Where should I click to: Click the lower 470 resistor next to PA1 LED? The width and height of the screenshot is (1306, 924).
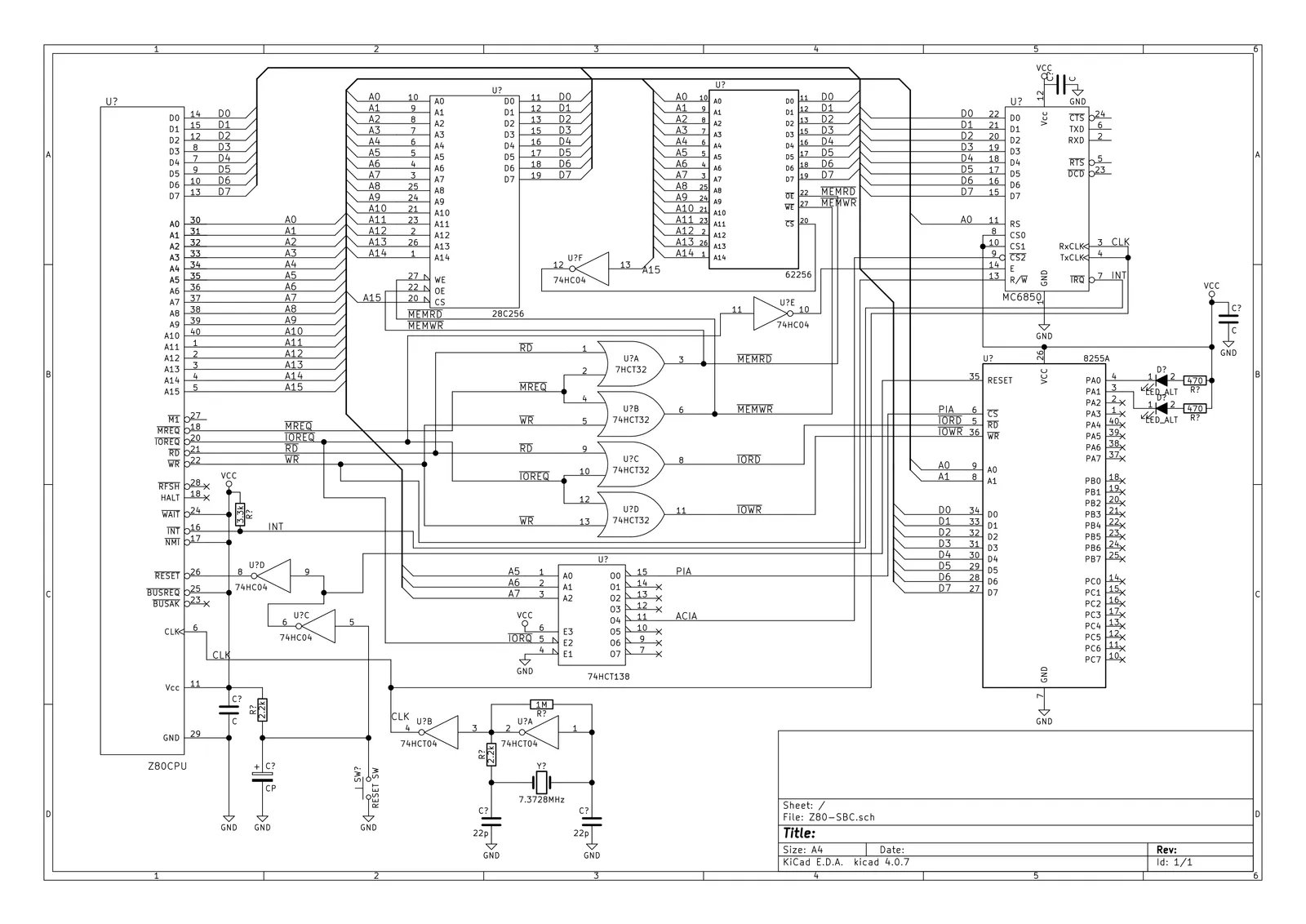tap(1194, 408)
